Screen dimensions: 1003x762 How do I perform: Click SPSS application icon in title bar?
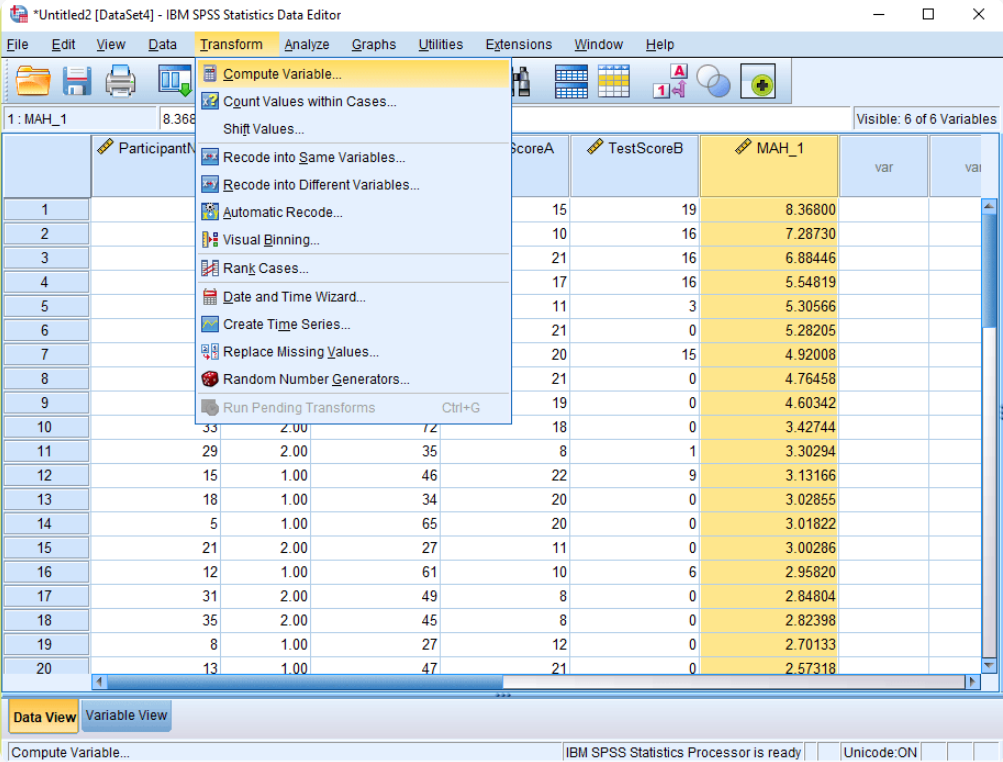(19, 14)
